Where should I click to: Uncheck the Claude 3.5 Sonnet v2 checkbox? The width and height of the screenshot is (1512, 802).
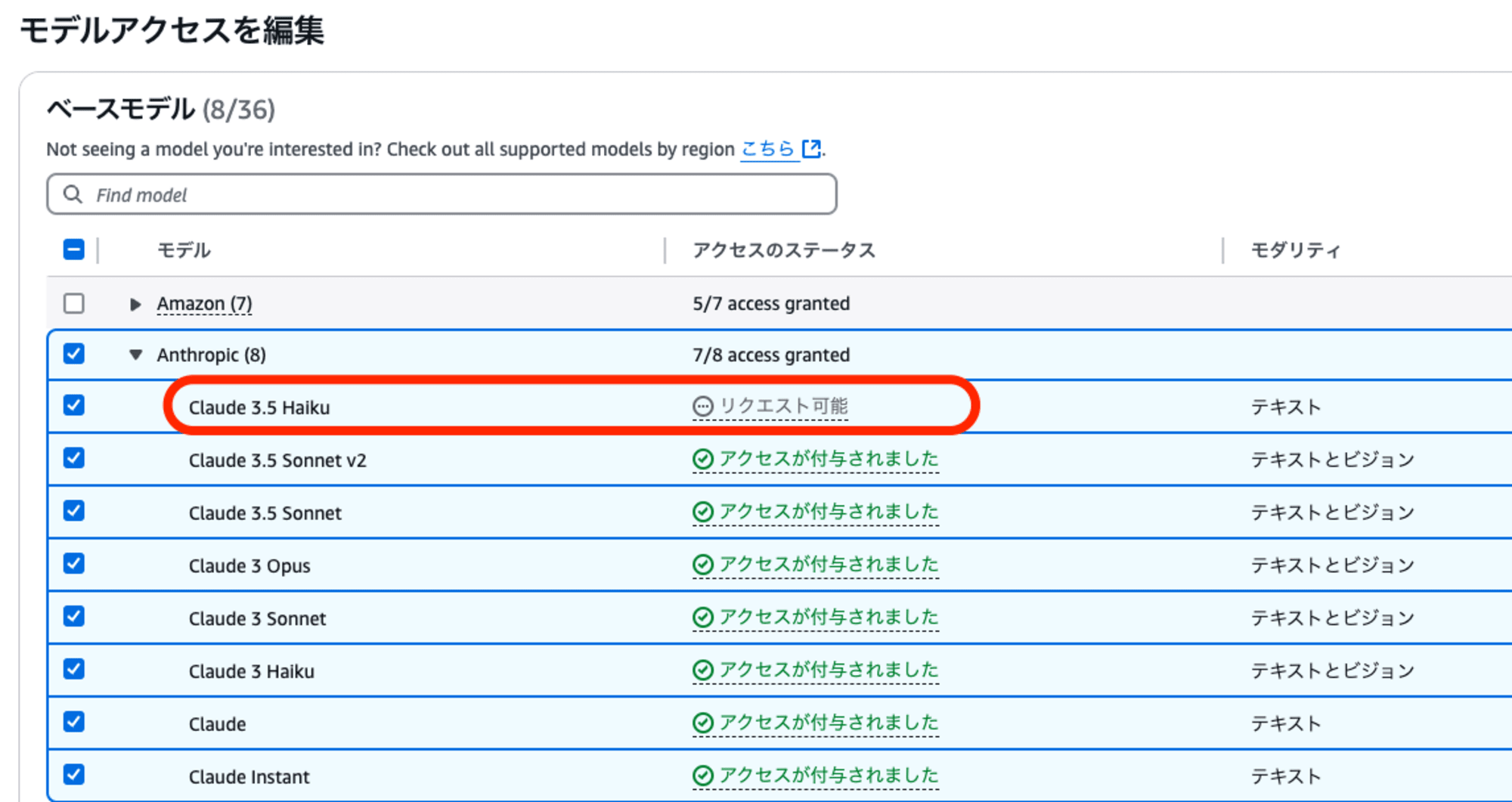74,458
